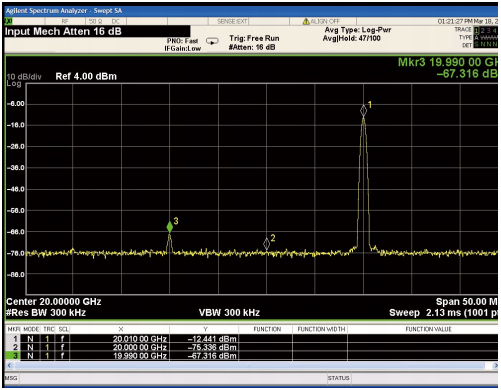The image size is (501, 390).
Task: Select the green marker 3 diamond
Action: [x=170, y=227]
